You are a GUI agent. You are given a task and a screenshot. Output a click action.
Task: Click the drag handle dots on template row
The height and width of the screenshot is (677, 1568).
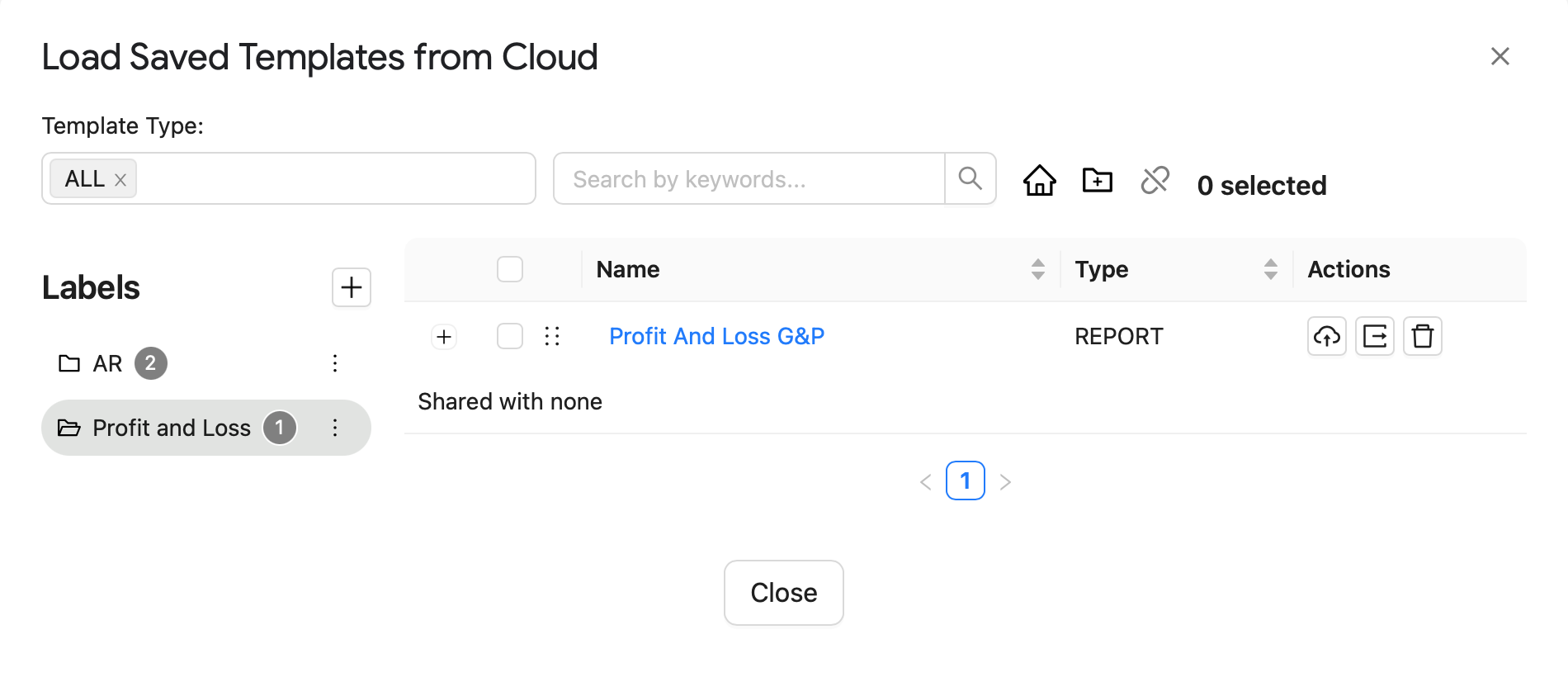(552, 336)
